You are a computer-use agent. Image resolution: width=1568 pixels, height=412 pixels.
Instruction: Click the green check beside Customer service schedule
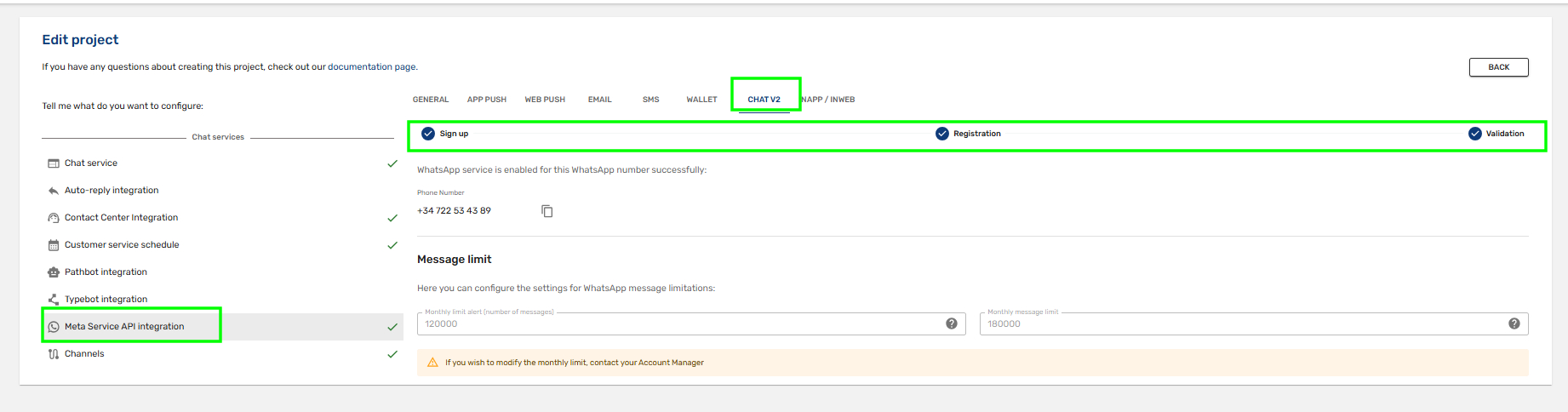[392, 245]
